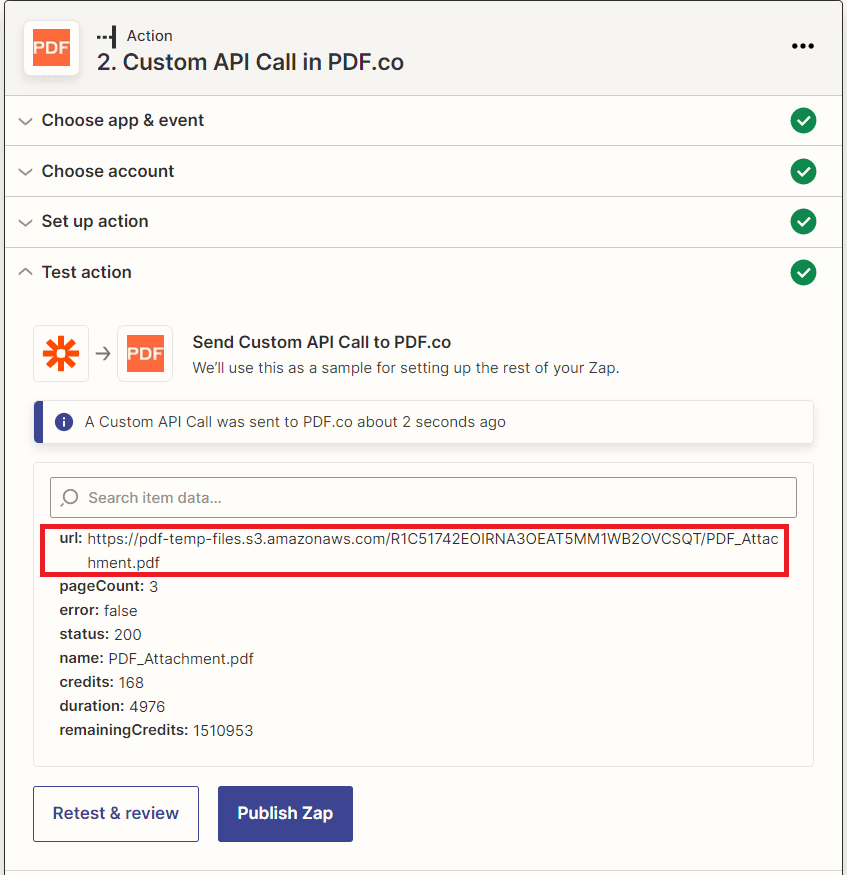Image resolution: width=847 pixels, height=875 pixels.
Task: Click green checkmark next to Choose app & event
Action: [x=803, y=121]
